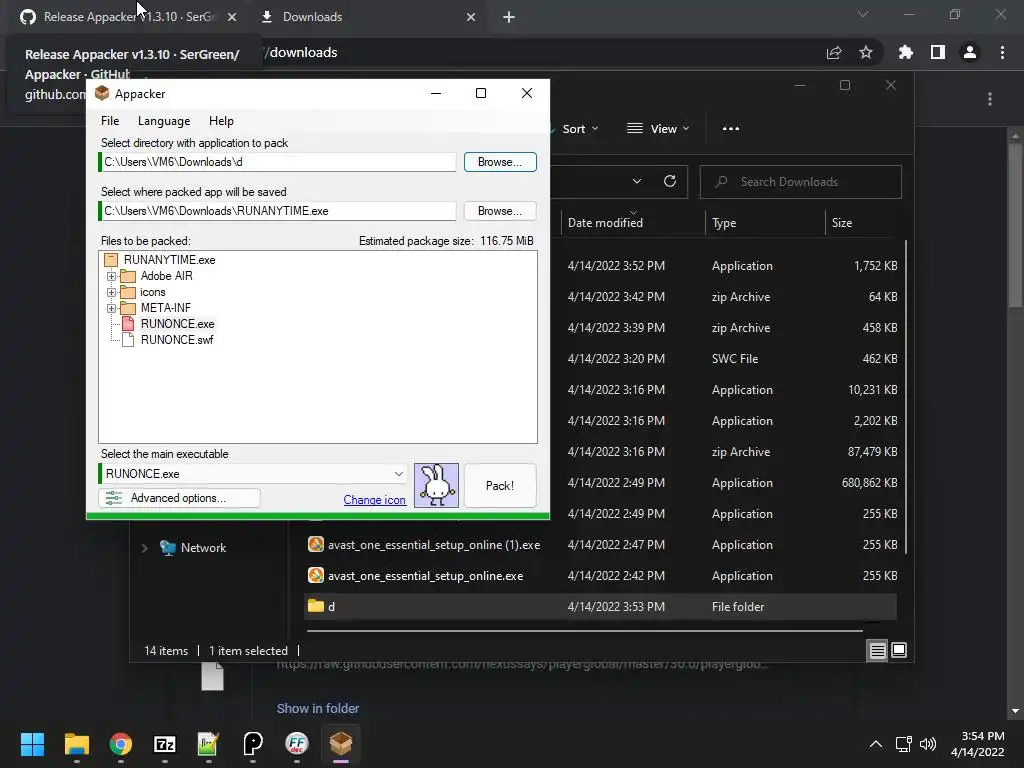Click Show in folder link in Chrome
Screen dimensions: 1024x768
[x=317, y=709]
